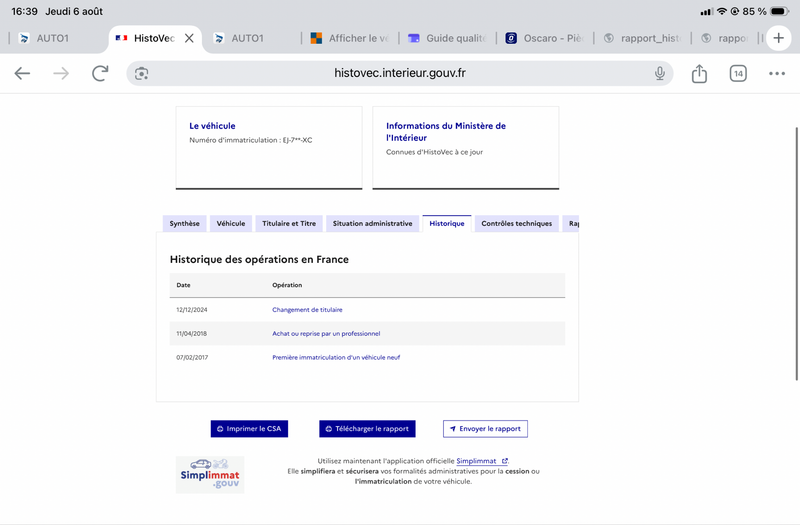Click the 'Imprimer le CSA' button
Viewport: 800px width, 525px height.
point(249,429)
